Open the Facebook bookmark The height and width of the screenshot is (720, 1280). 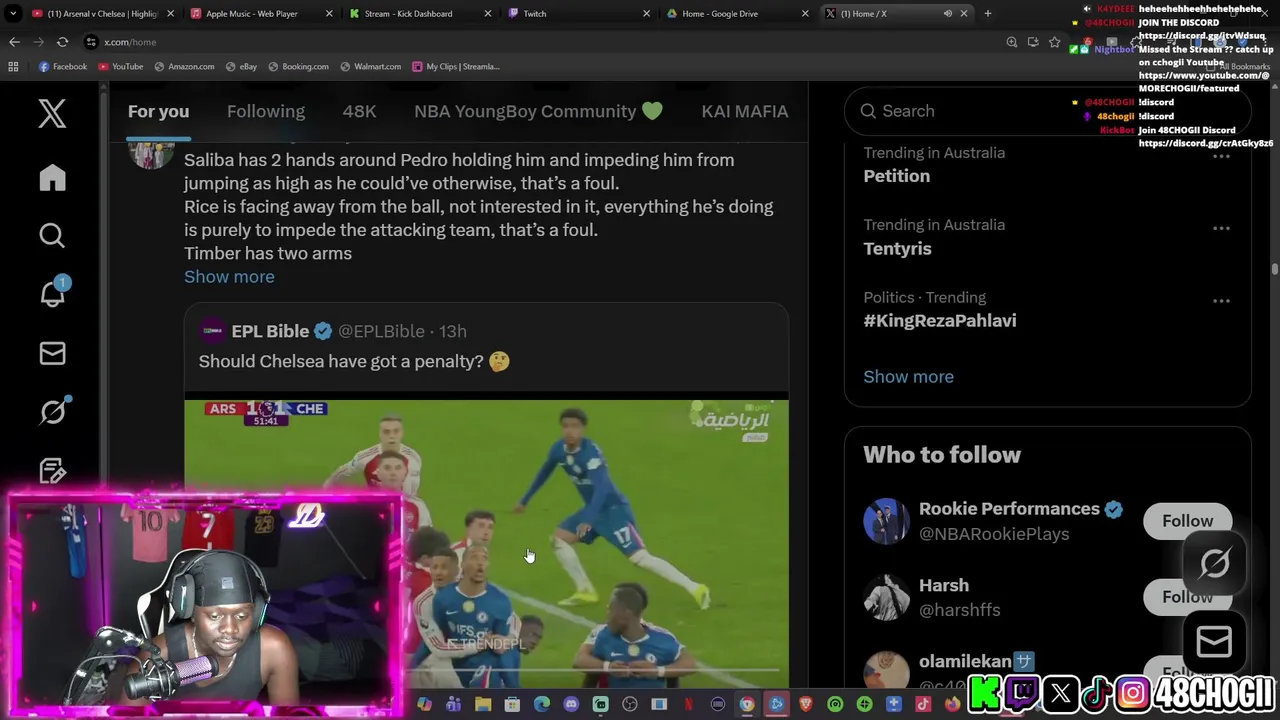tap(62, 66)
